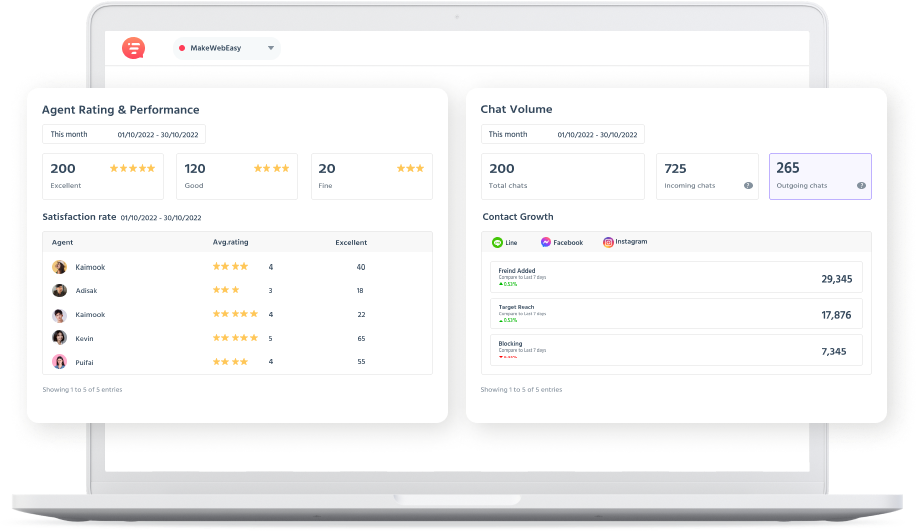
Task: Click Adisak's star rating icons
Action: (226, 290)
